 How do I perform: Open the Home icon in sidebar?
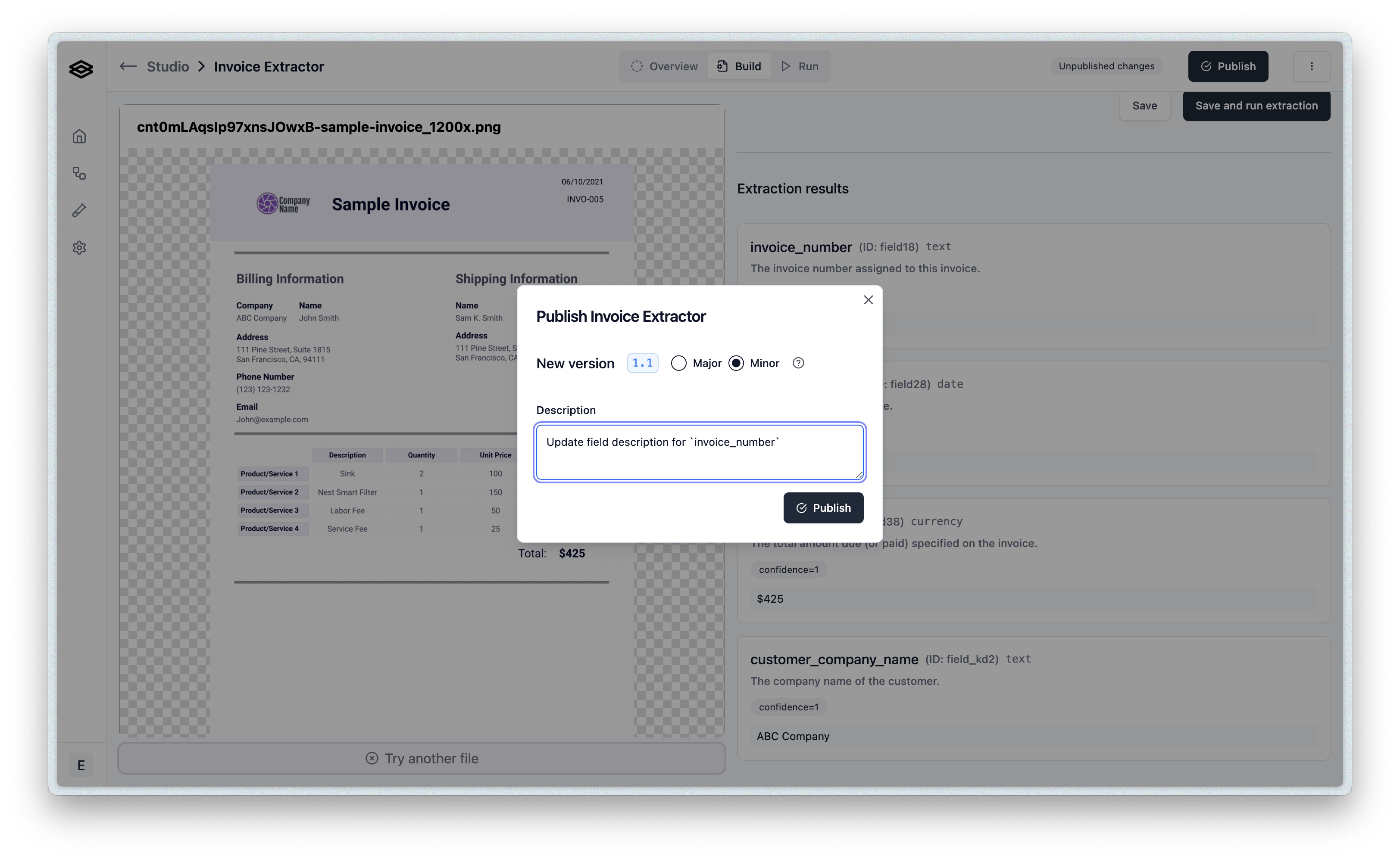tap(80, 137)
